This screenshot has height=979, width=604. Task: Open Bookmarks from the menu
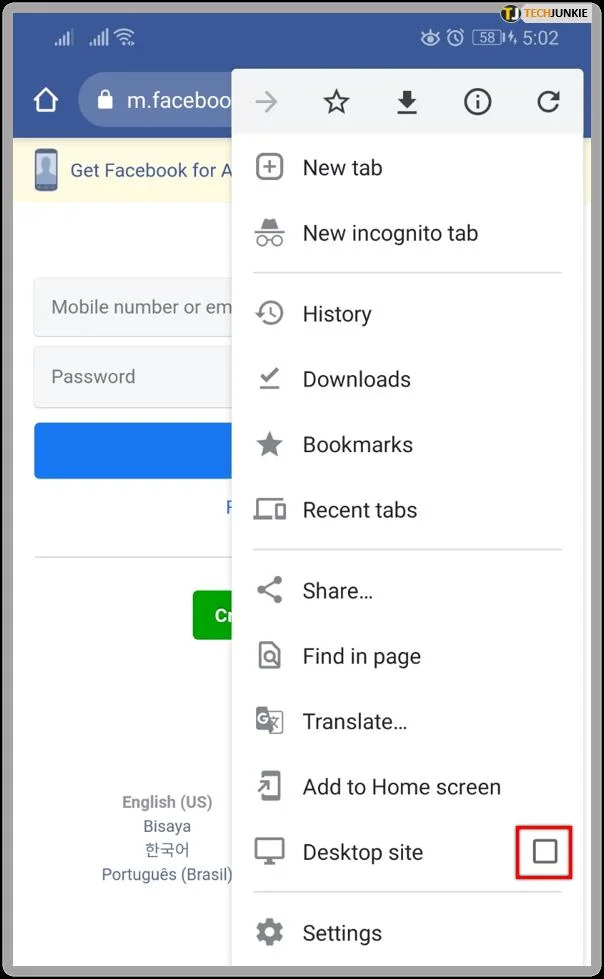click(357, 445)
